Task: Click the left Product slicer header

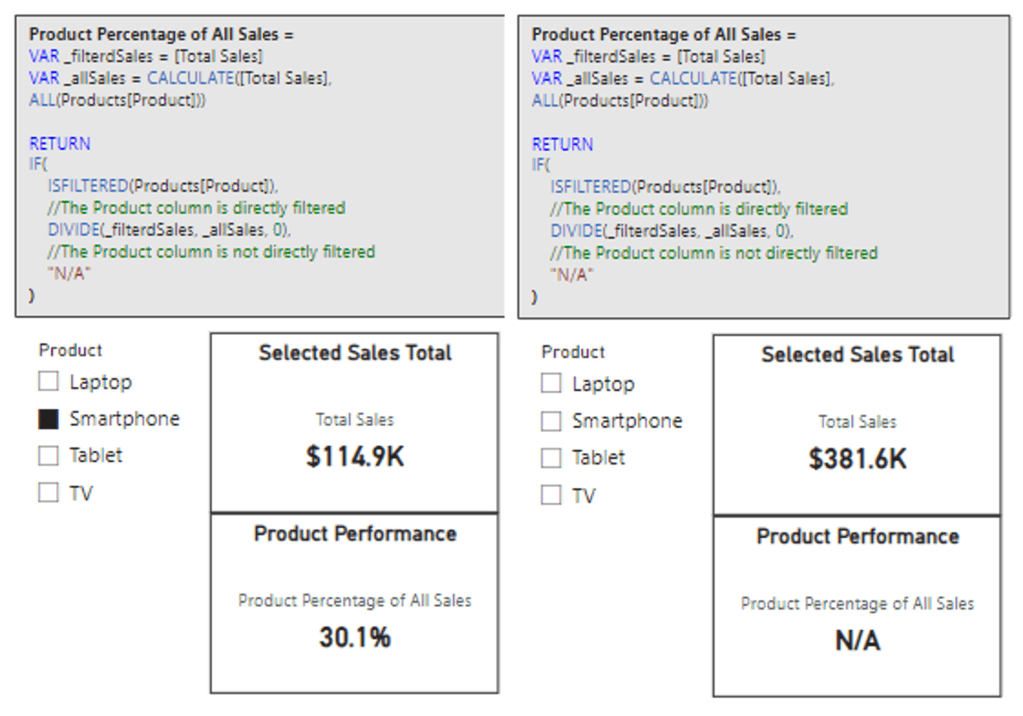Action: pos(70,350)
